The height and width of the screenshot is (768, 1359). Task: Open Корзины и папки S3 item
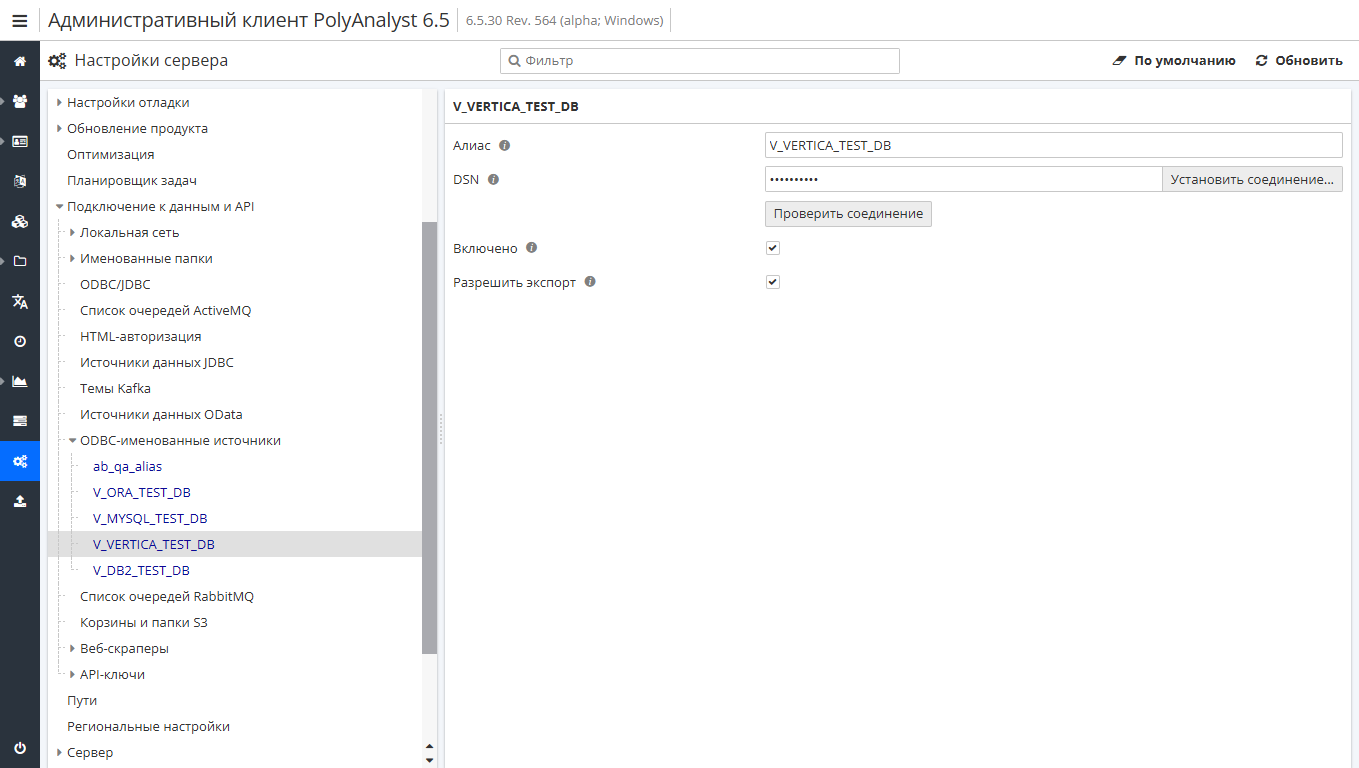pyautogui.click(x=143, y=622)
